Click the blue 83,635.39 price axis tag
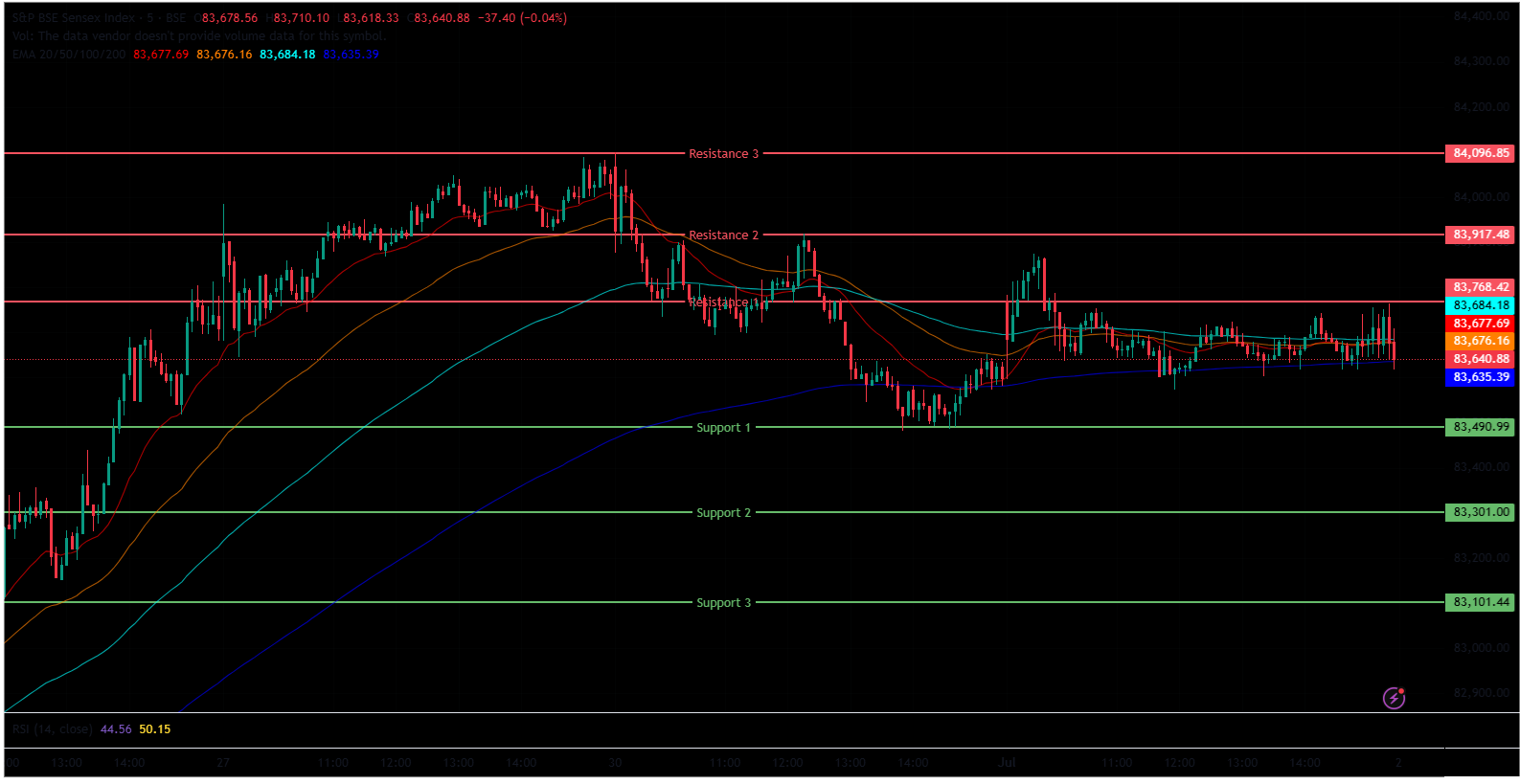Screen dimensions: 1520x784 point(1480,377)
